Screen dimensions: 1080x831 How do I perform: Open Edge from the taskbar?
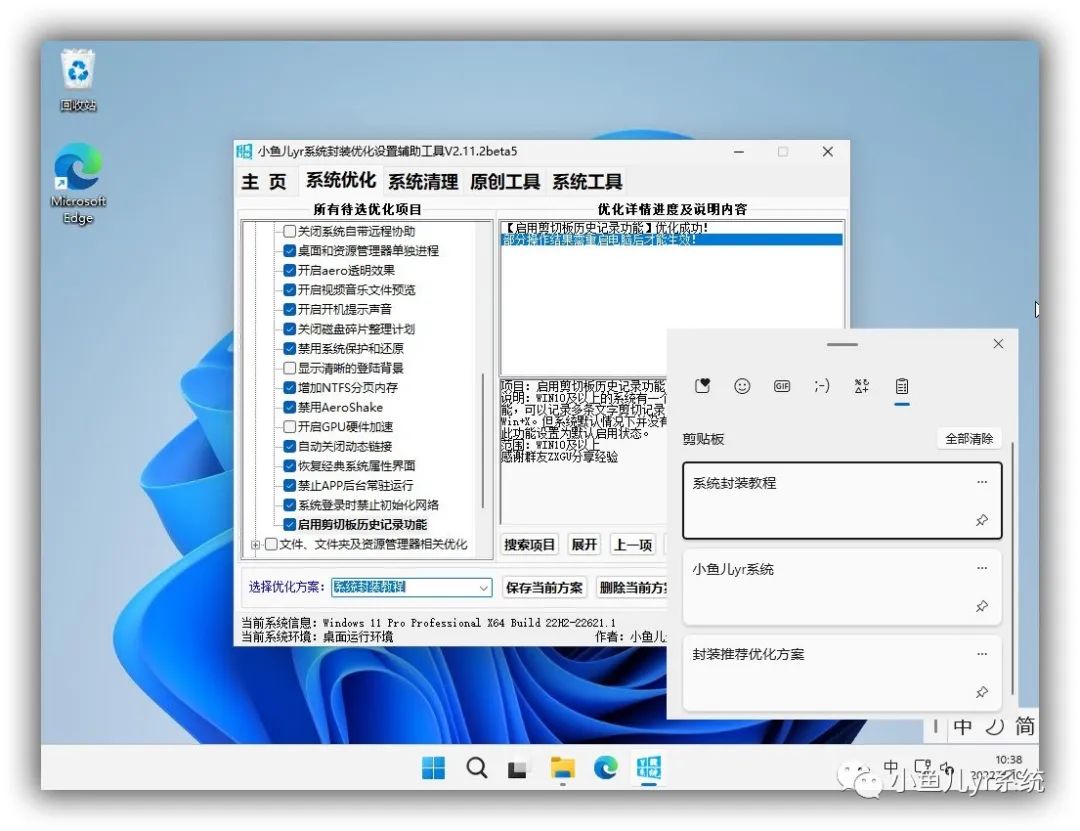pyautogui.click(x=605, y=768)
